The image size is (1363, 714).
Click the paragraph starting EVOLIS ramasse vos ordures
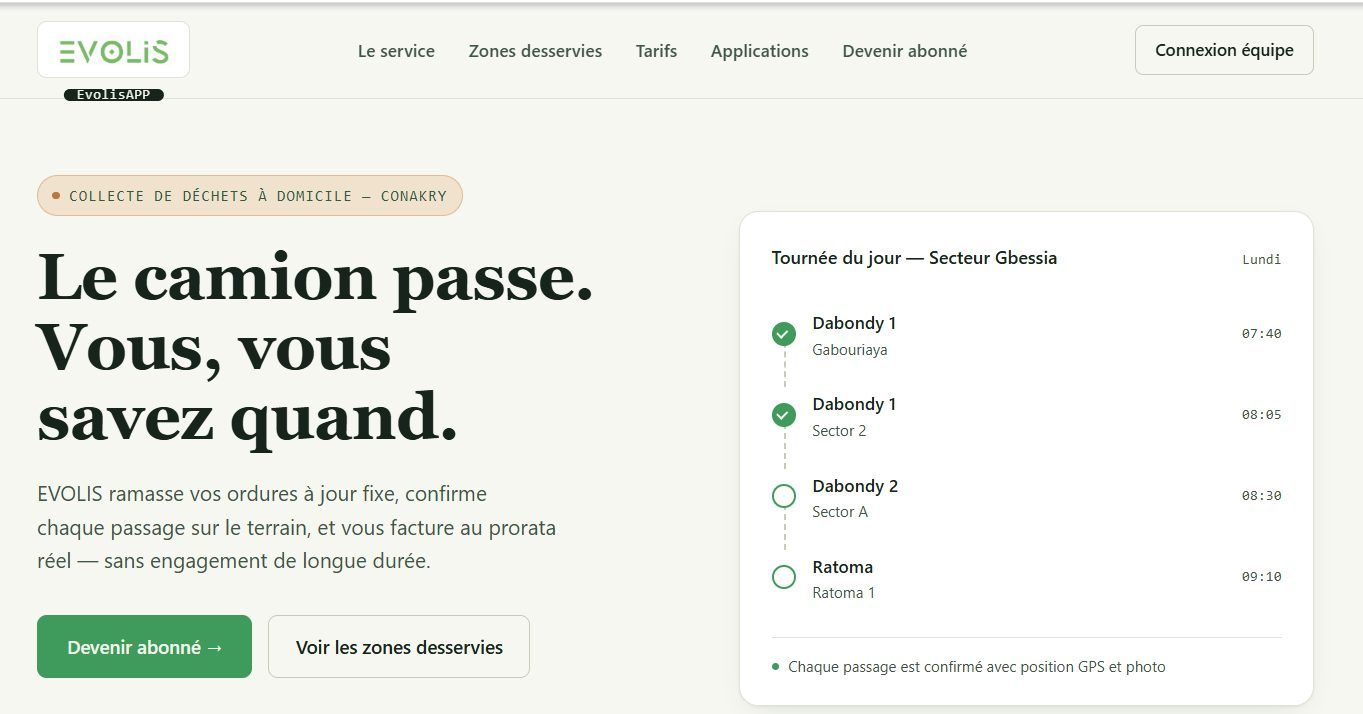(x=297, y=527)
